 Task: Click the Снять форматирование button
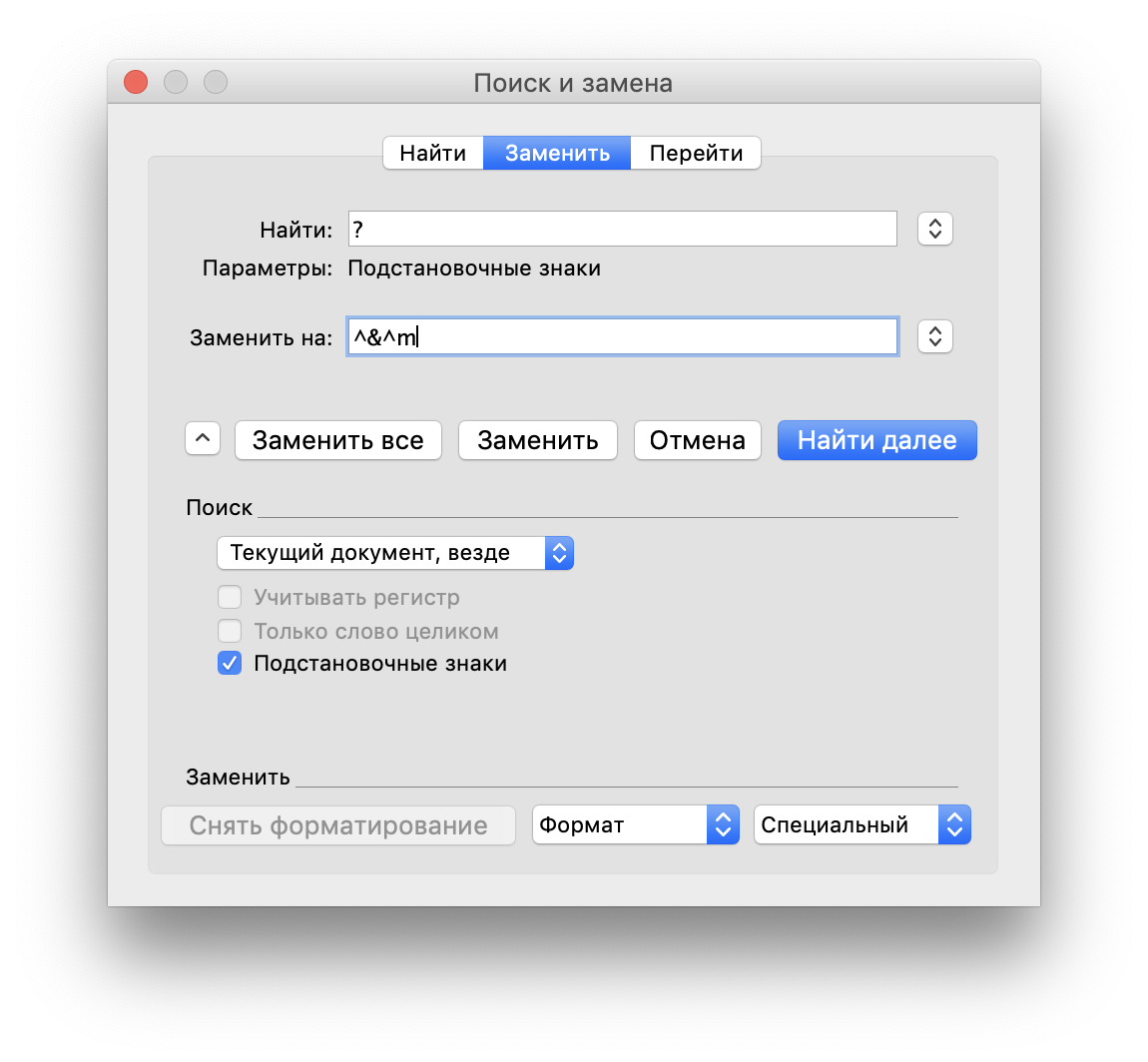pyautogui.click(x=338, y=825)
